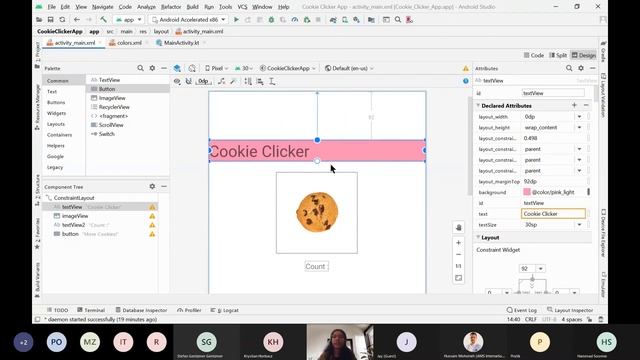Click the back navigation arrow icon
This screenshot has height=360, width=640.
click(x=77, y=20)
